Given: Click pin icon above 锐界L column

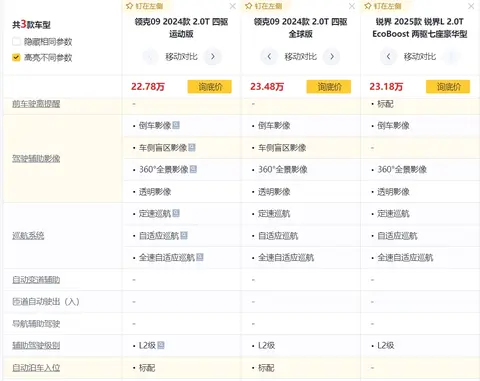Looking at the screenshot, I should 368,6.
